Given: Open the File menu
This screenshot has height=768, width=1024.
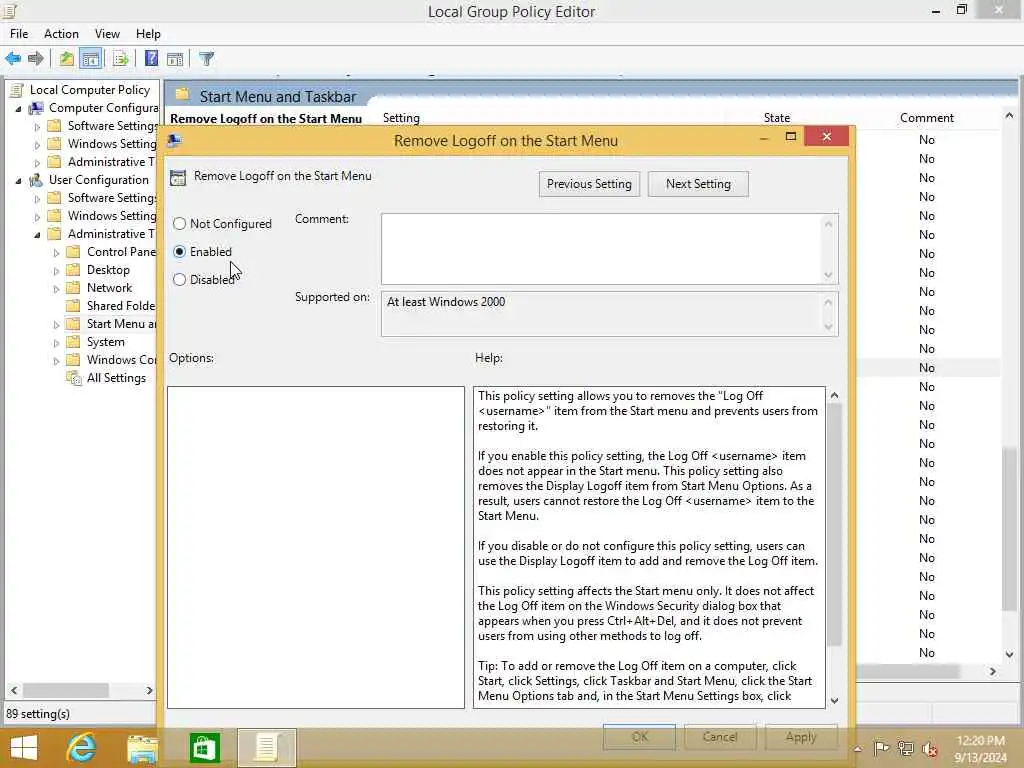Looking at the screenshot, I should (x=19, y=34).
